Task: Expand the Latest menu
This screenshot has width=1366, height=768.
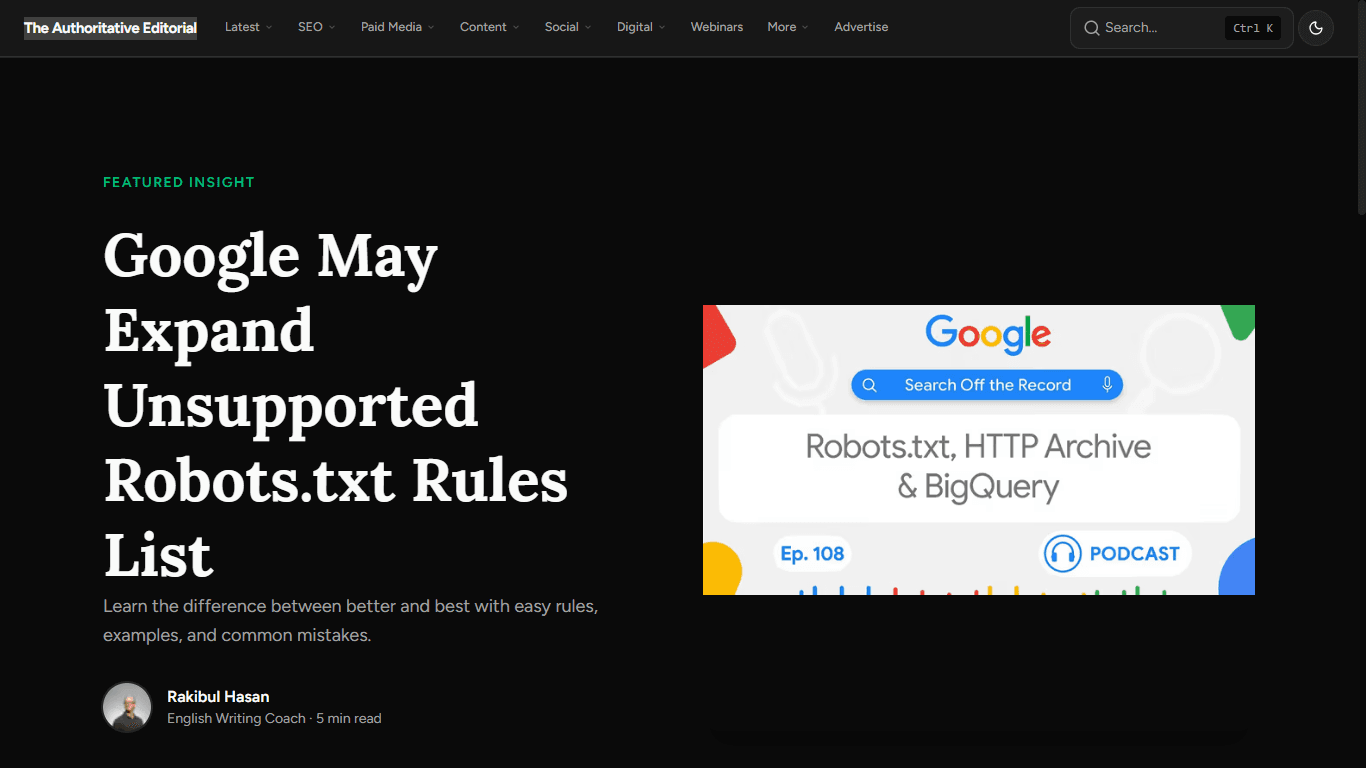Action: click(x=248, y=27)
